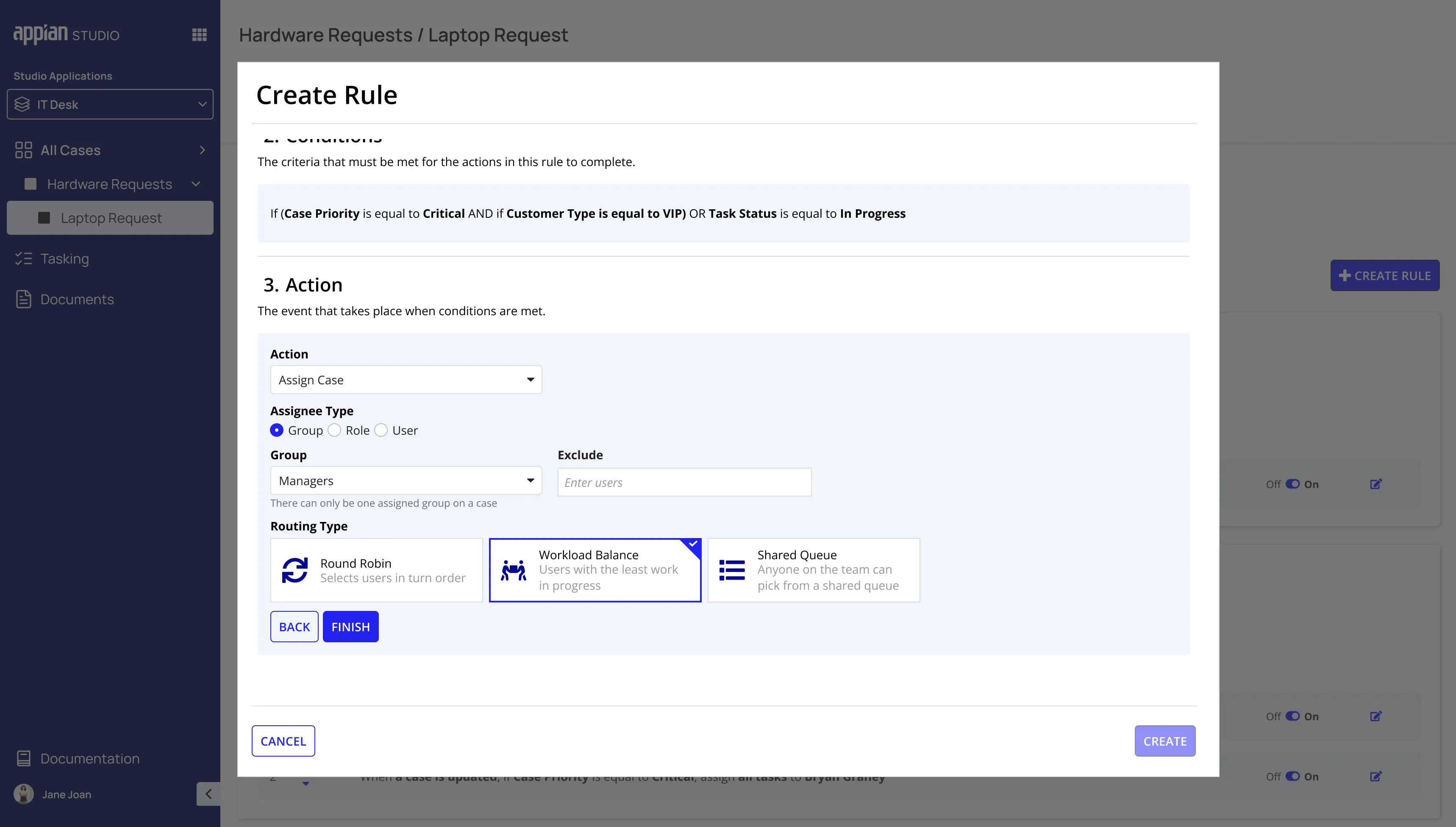Click Jane Joan's profile avatar

23,794
